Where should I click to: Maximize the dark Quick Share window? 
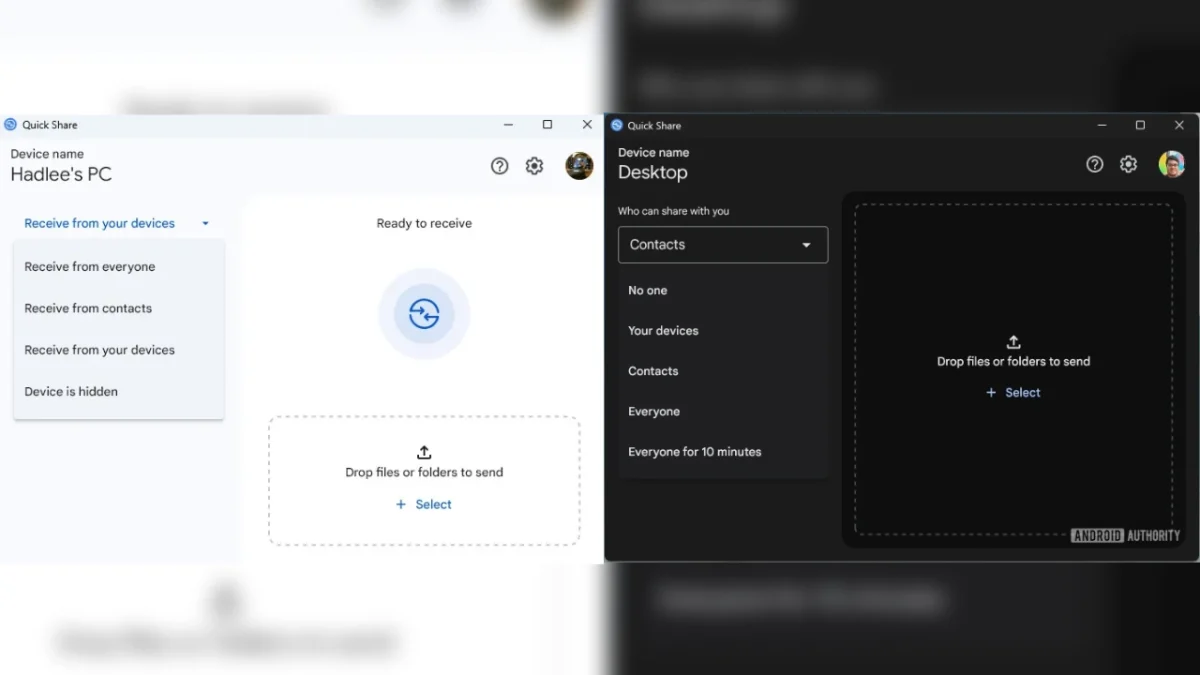click(1140, 125)
